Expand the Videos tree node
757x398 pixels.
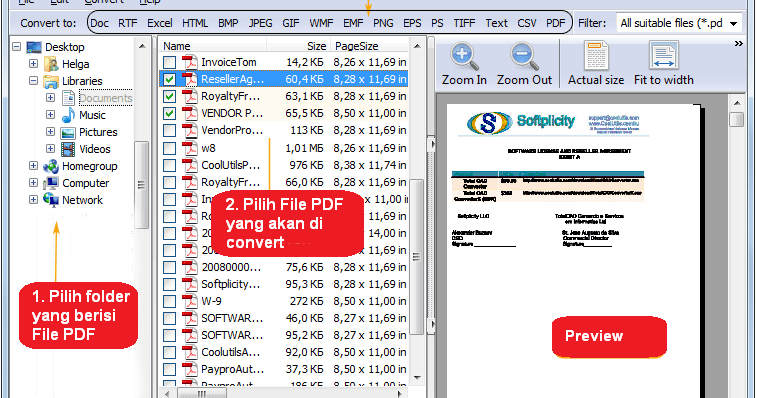tap(50, 148)
